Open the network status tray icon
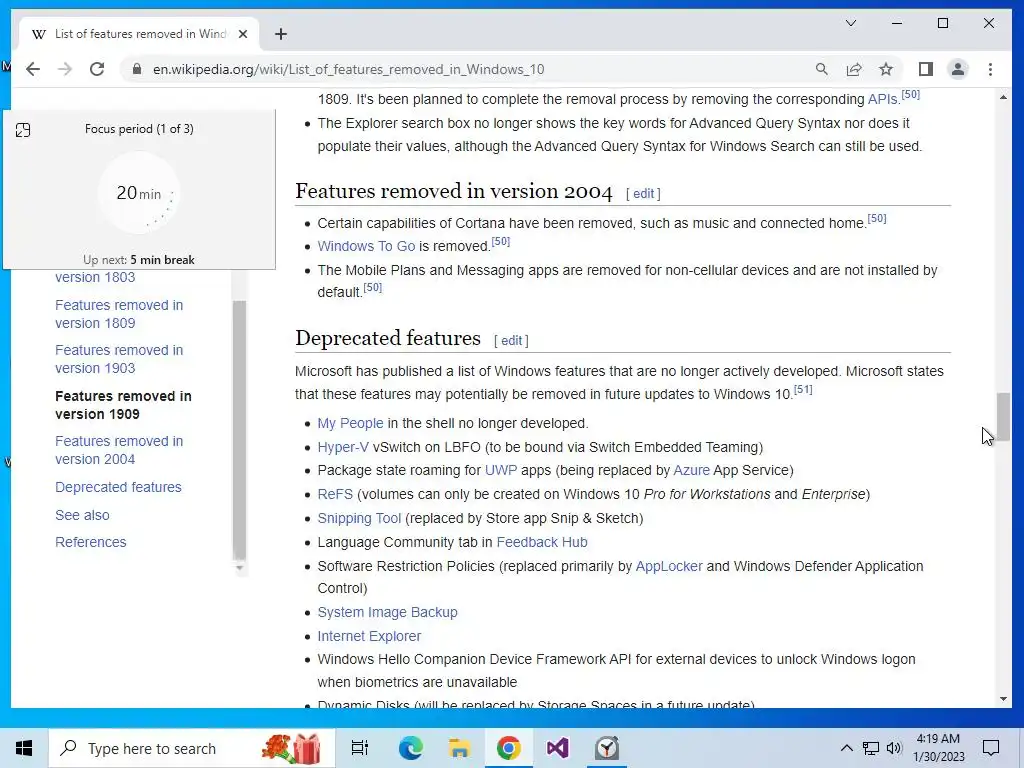The image size is (1024, 768). point(871,748)
